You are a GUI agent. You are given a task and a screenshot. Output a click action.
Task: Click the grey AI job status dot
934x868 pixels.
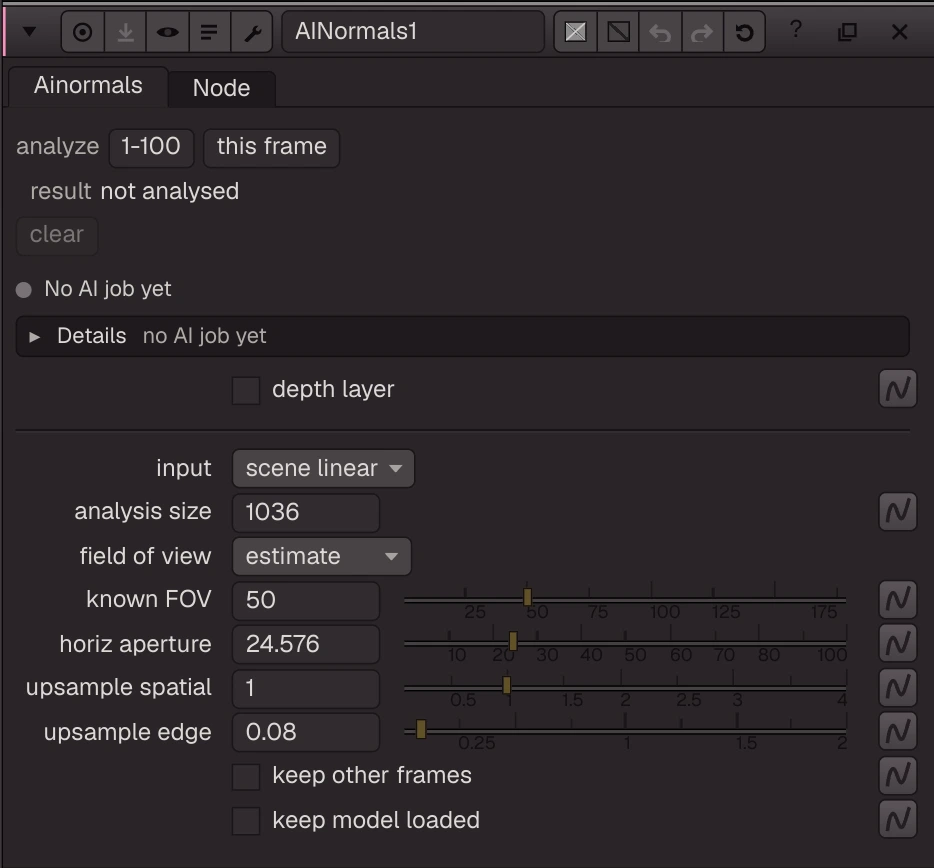[x=24, y=290]
